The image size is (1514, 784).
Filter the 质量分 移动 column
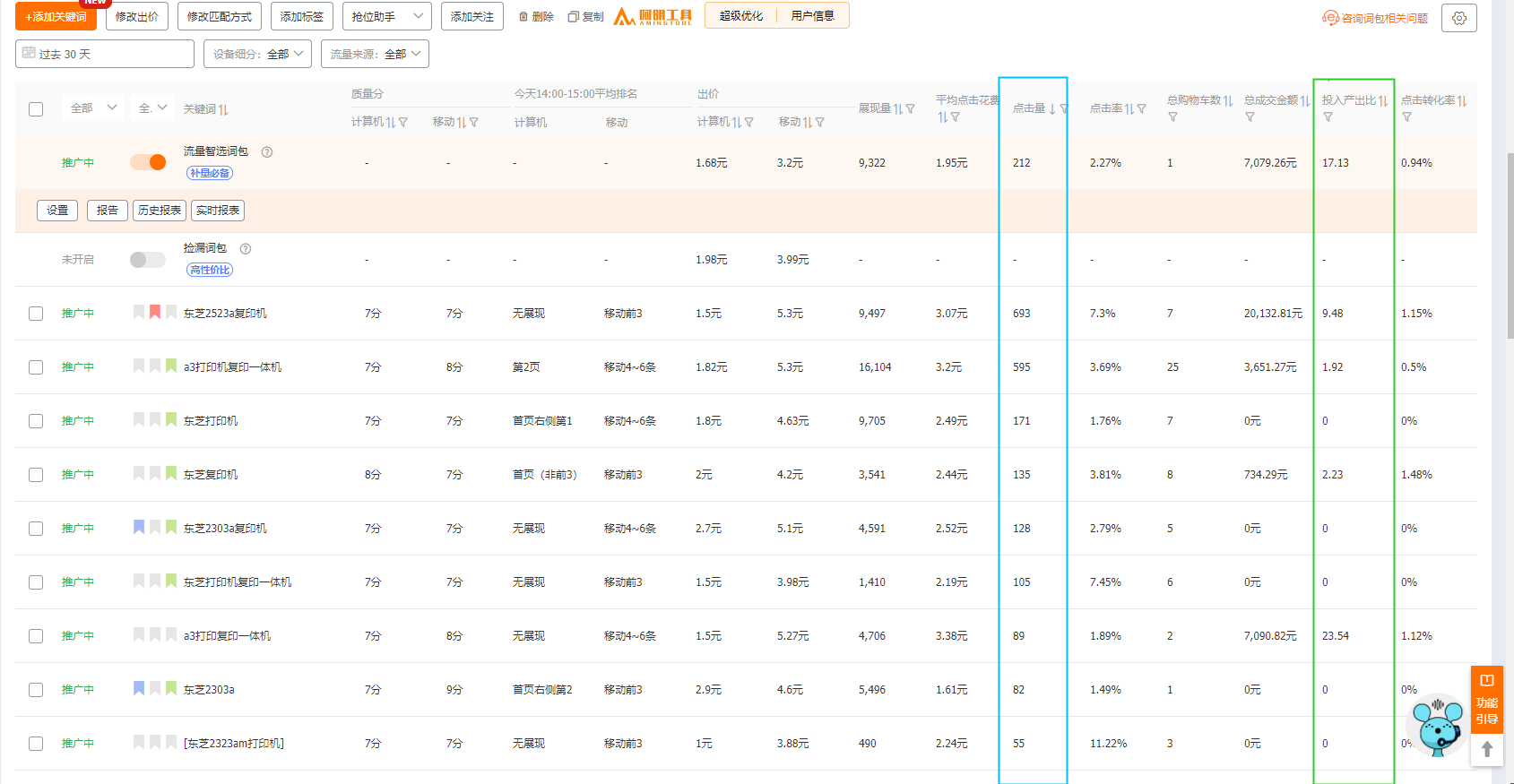[474, 122]
